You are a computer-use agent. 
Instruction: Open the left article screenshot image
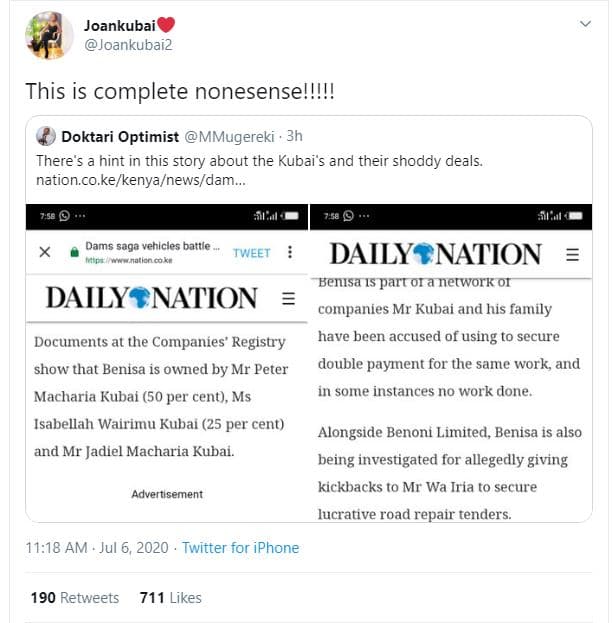pos(167,400)
